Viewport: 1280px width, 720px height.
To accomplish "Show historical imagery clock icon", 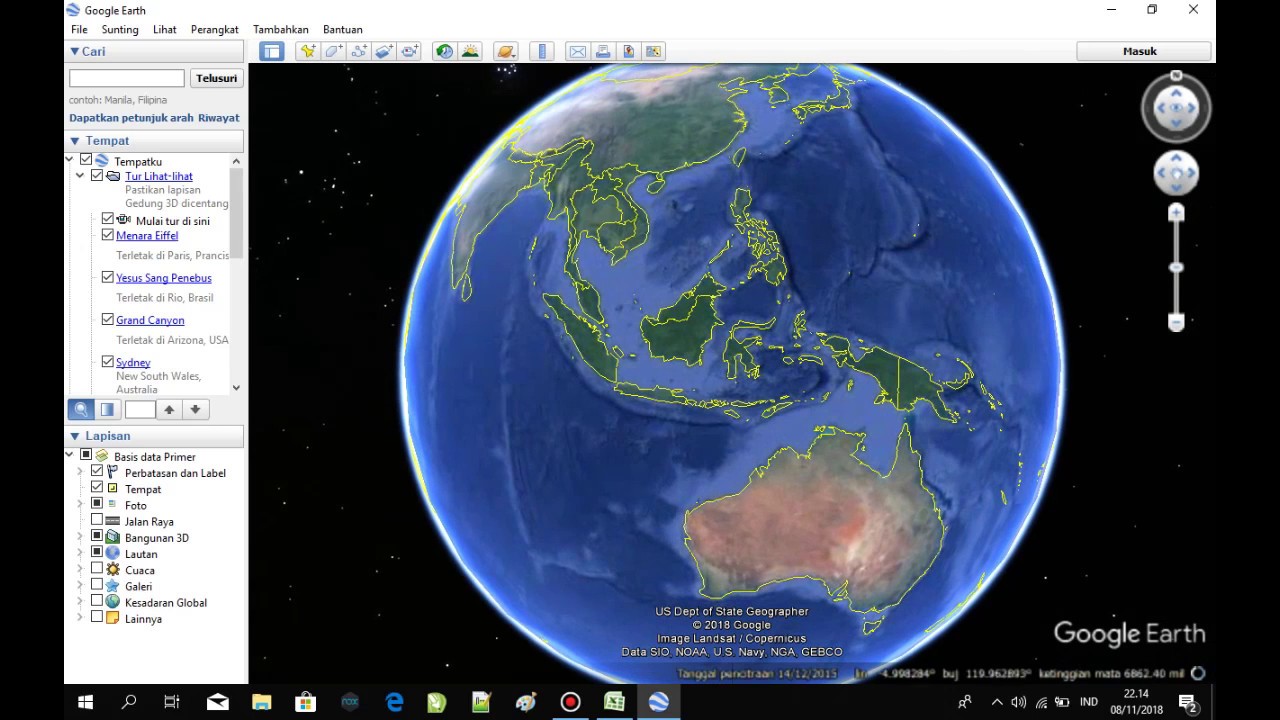I will pos(444,51).
